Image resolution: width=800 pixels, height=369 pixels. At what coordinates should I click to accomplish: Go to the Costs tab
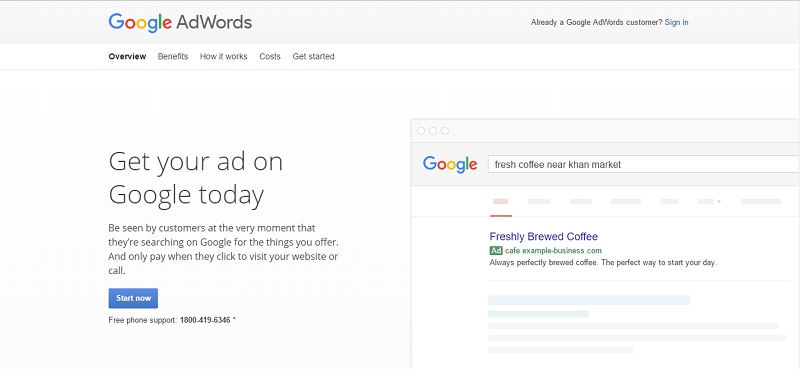pyautogui.click(x=270, y=56)
